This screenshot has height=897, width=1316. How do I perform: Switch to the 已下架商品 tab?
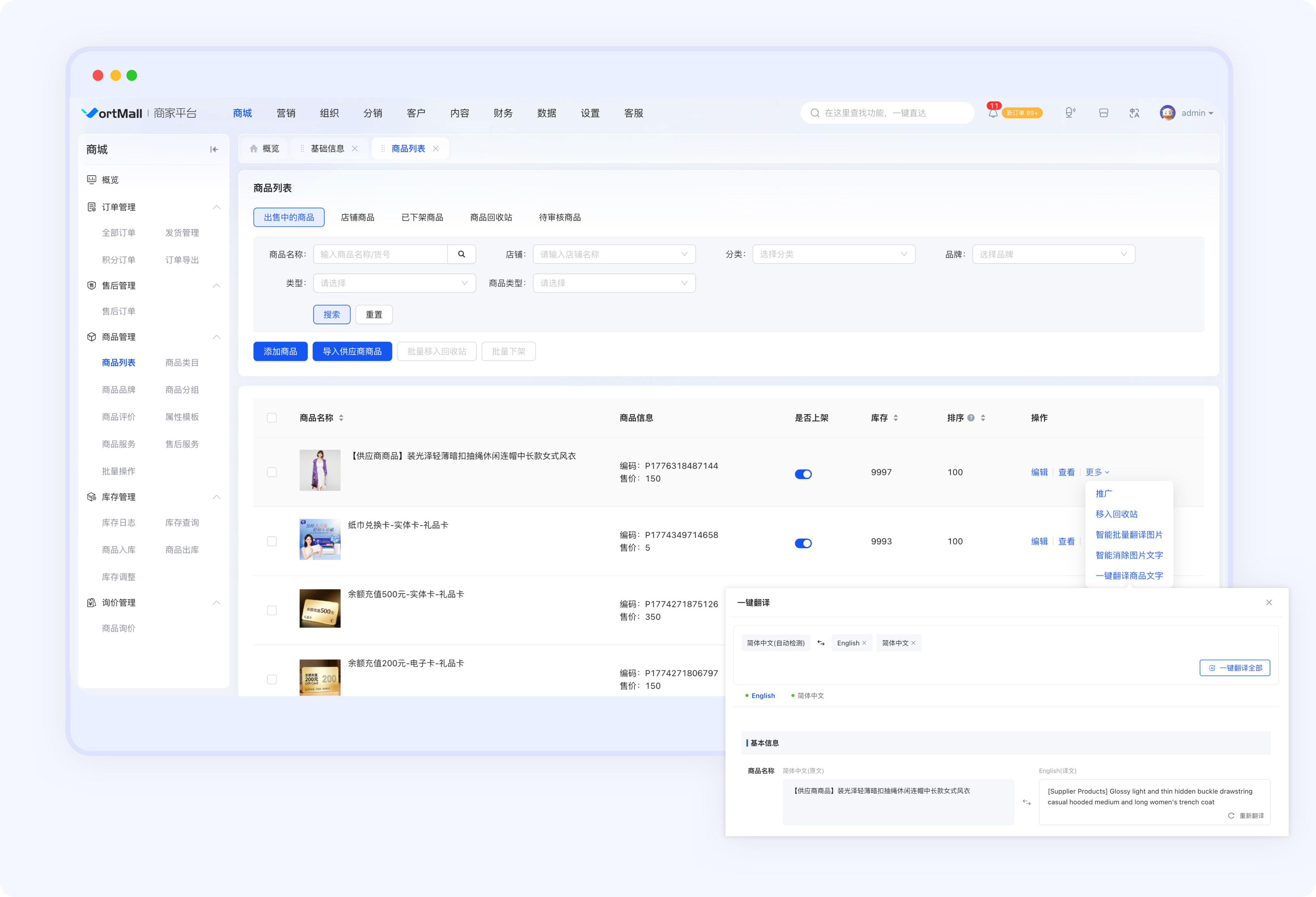click(423, 217)
